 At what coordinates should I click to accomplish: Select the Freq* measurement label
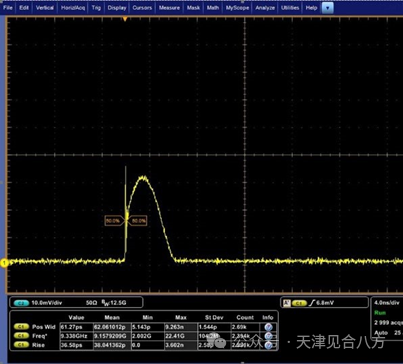pos(40,336)
